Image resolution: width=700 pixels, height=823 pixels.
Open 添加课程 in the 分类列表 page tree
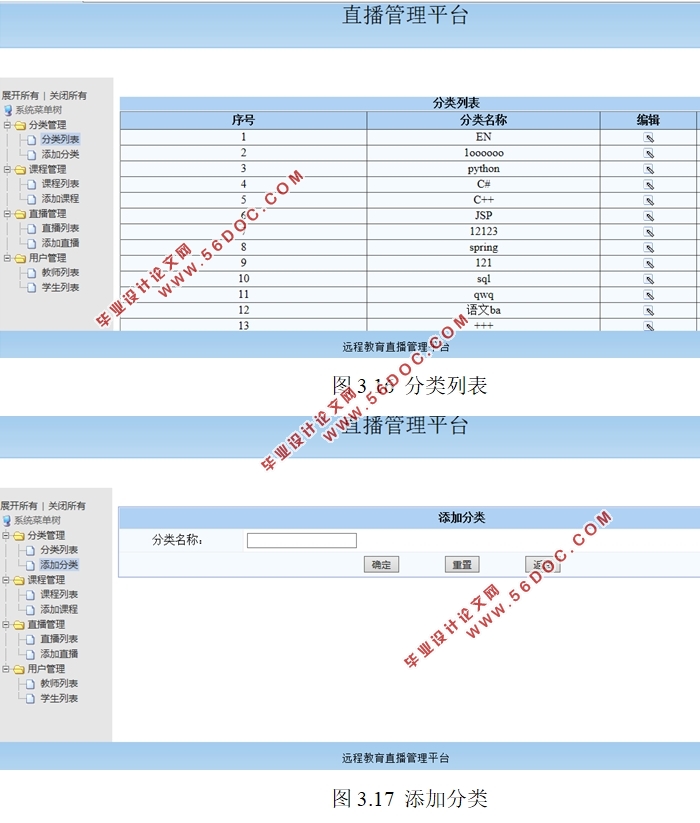pos(60,199)
